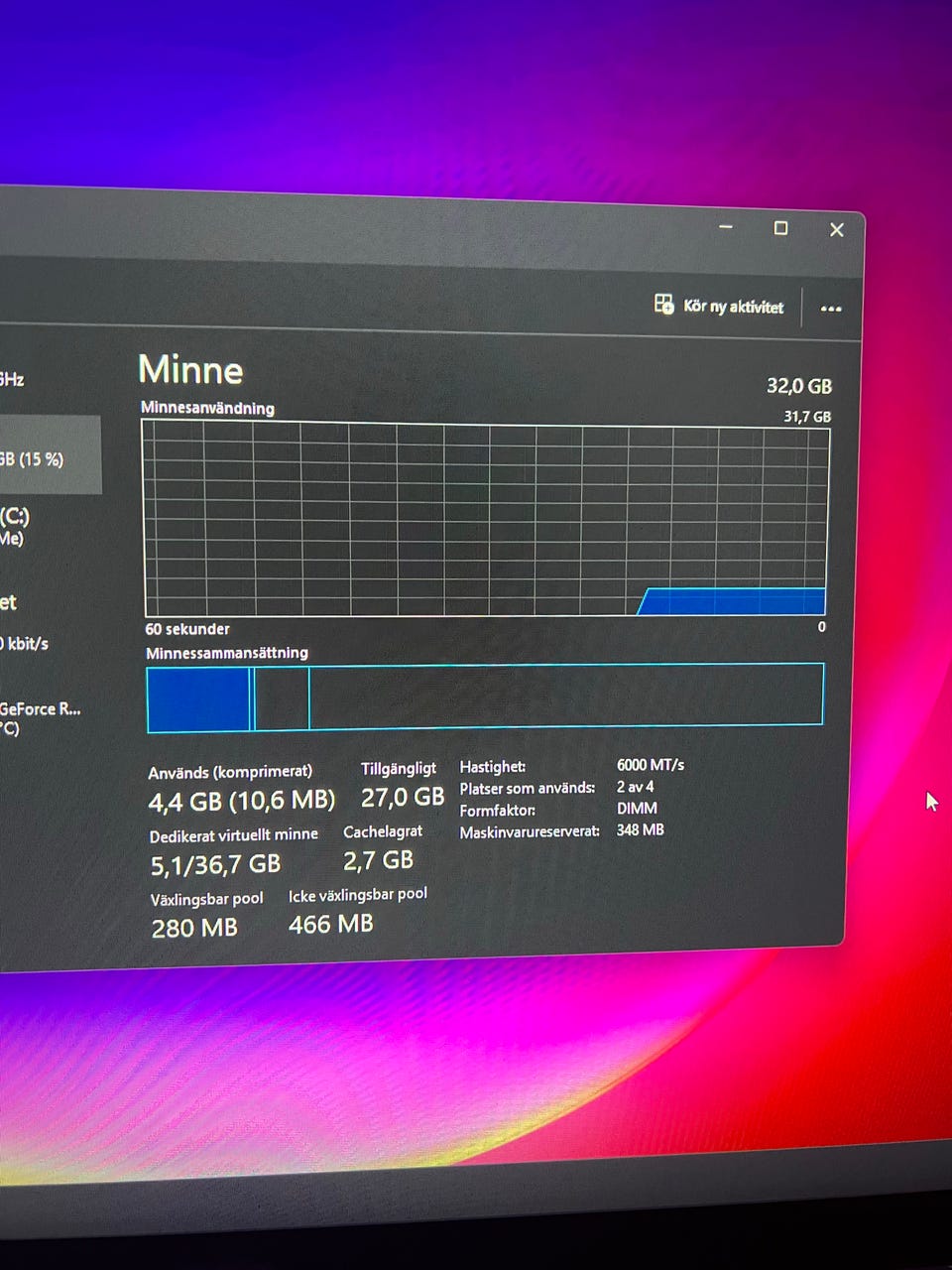The image size is (952, 1270).
Task: Click the 'Kör ny aktivitet' button
Action: (719, 306)
